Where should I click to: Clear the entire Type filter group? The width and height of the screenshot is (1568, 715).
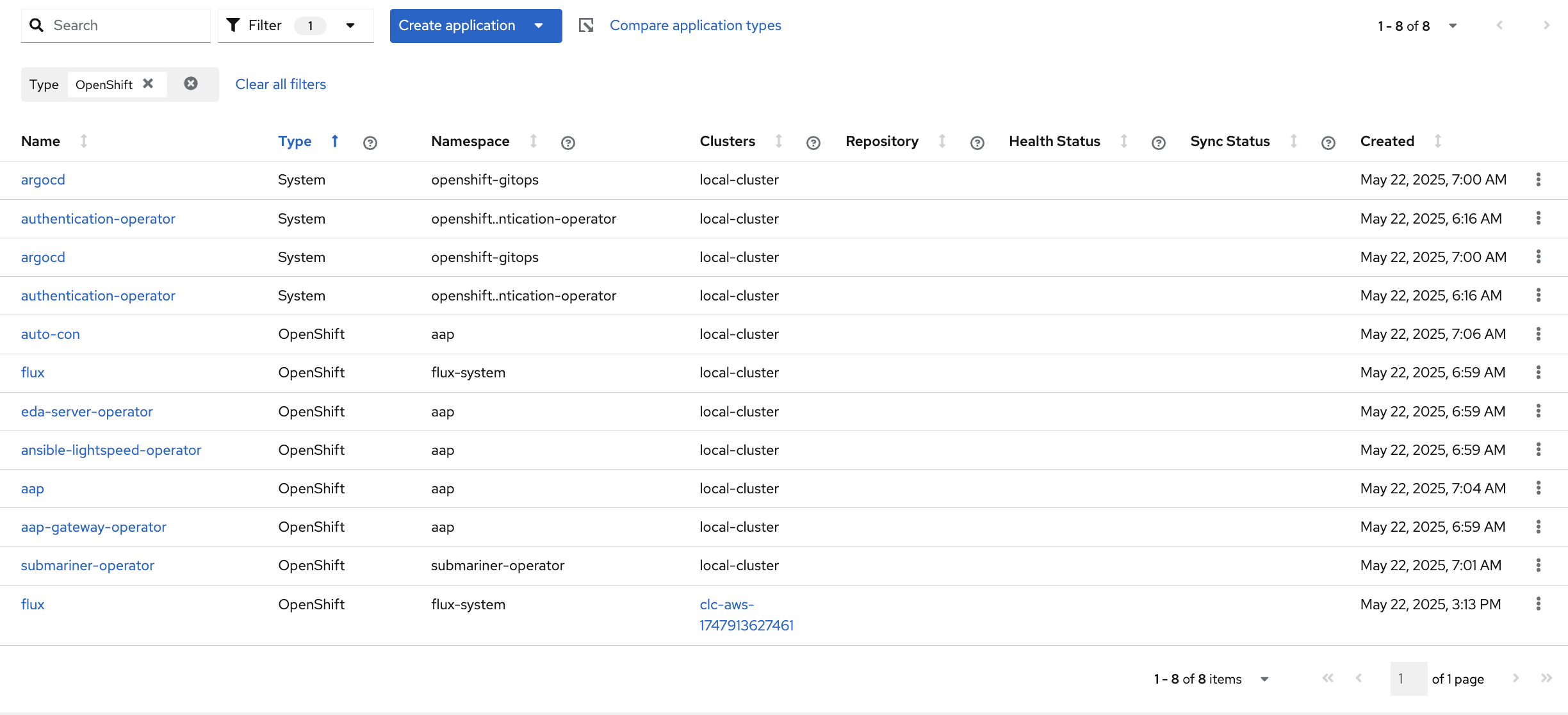click(x=191, y=84)
